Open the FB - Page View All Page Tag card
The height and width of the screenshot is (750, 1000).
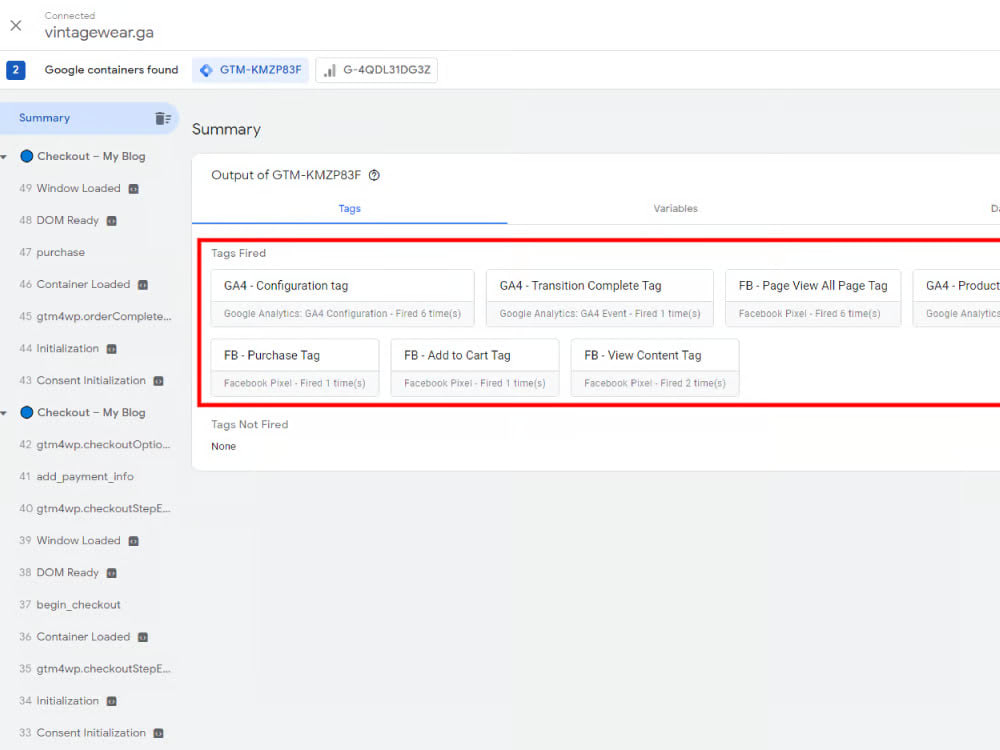point(813,298)
